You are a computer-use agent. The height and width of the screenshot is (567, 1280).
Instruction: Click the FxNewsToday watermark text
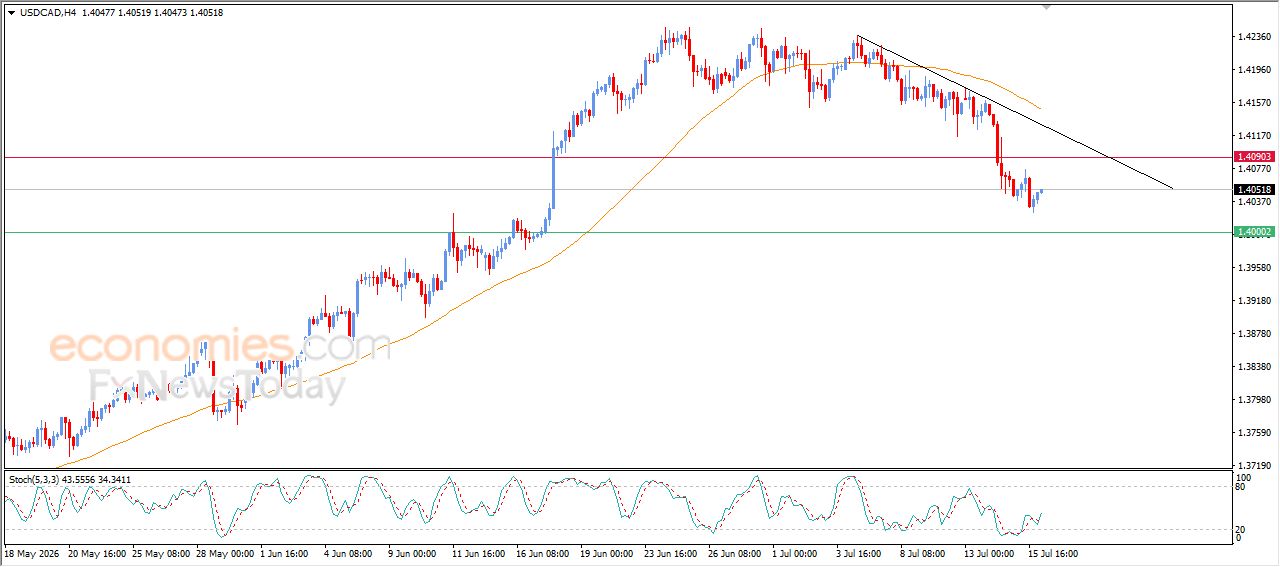pos(217,385)
